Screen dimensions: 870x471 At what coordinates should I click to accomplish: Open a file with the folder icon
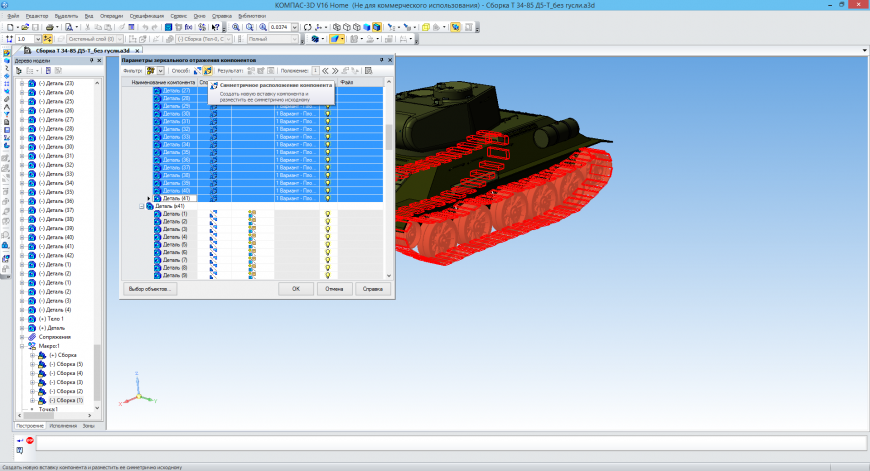click(25, 27)
